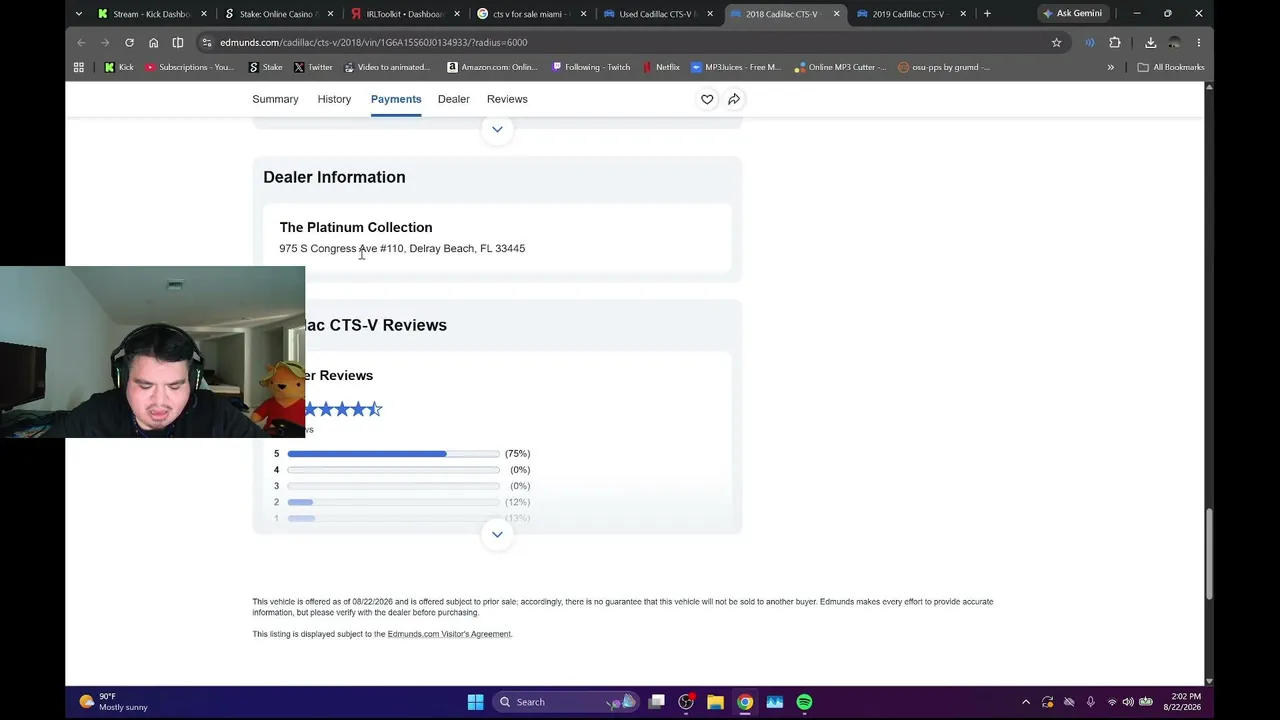
Task: Switch to the Used Cadillac CTS-V tab
Action: coord(657,14)
